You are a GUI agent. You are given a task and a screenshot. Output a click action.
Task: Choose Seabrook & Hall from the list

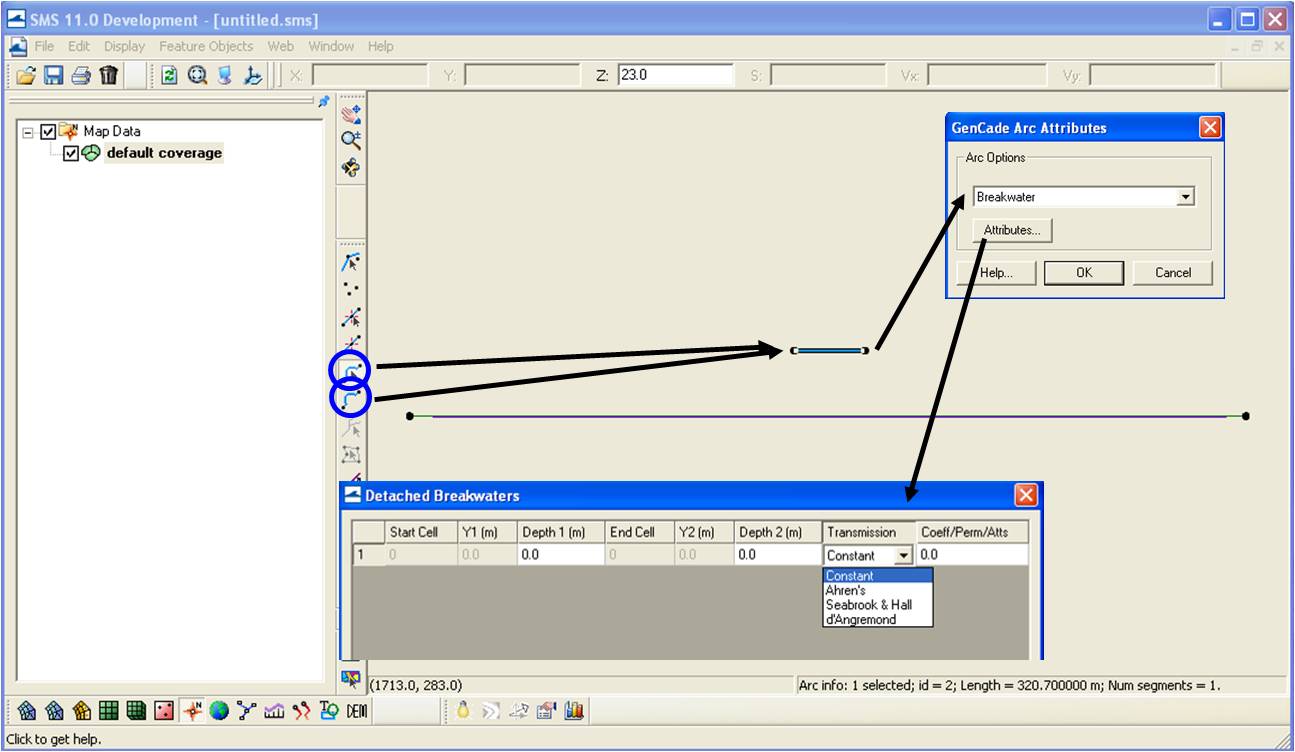coord(868,605)
